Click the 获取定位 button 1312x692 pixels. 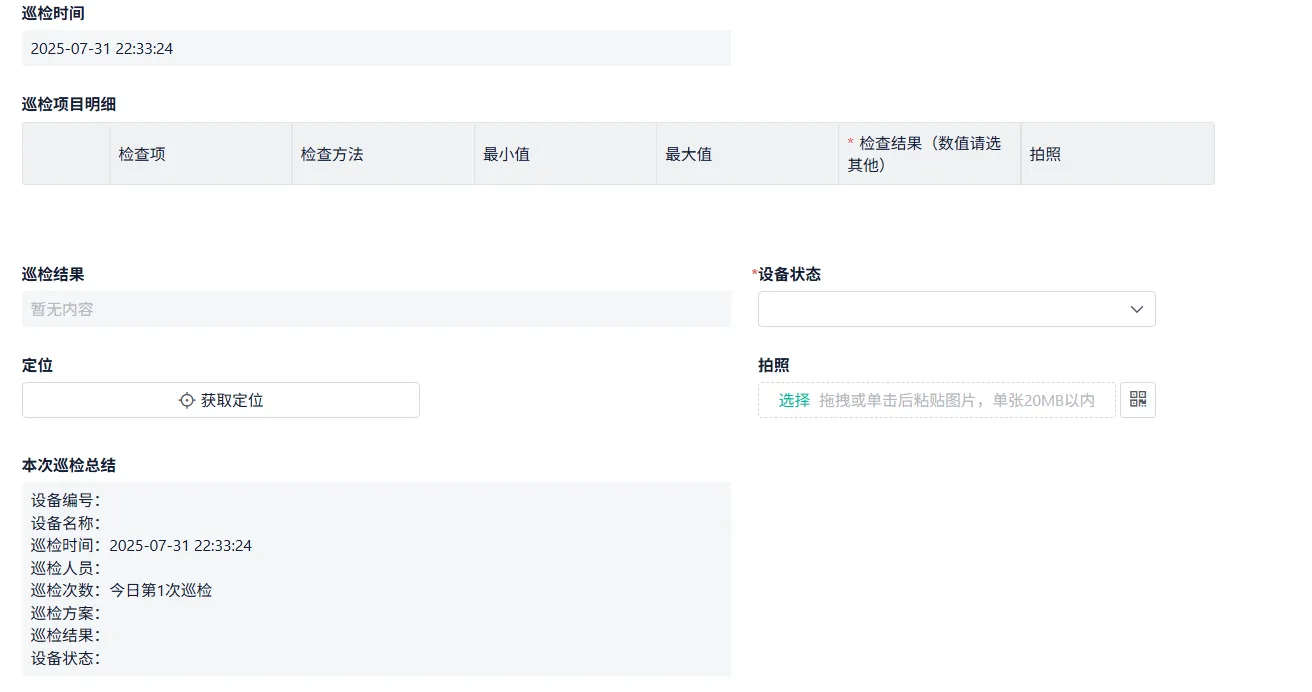220,399
